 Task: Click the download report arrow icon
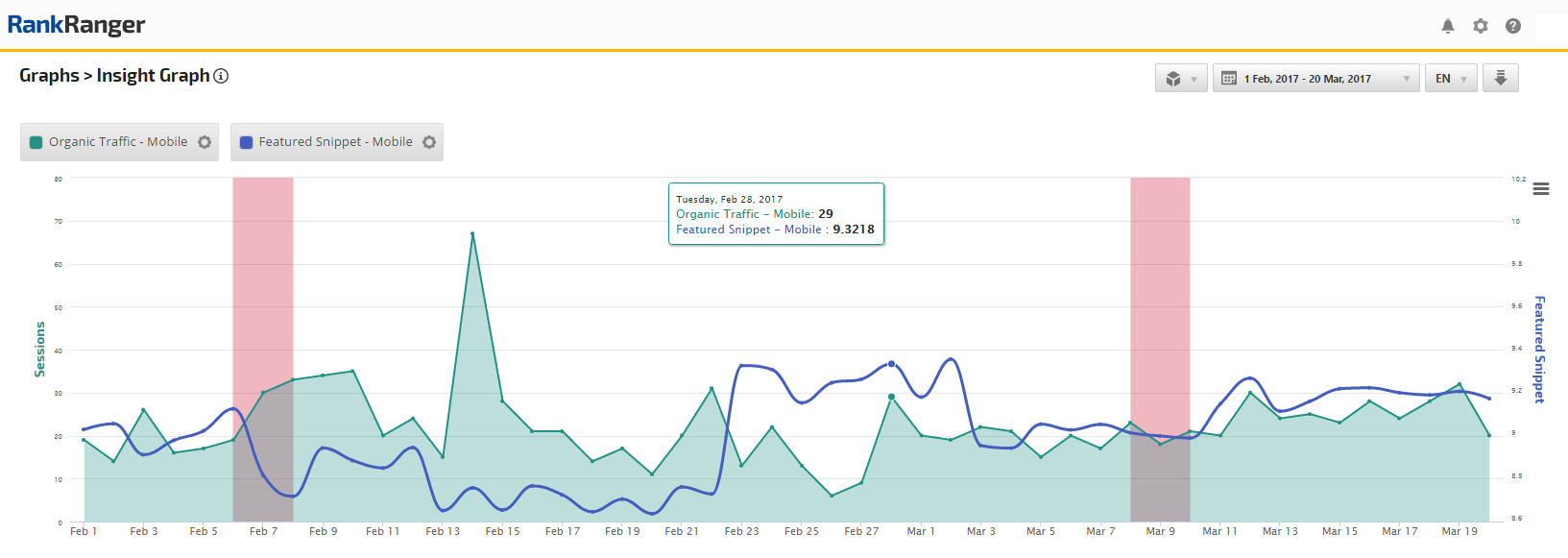[1501, 78]
